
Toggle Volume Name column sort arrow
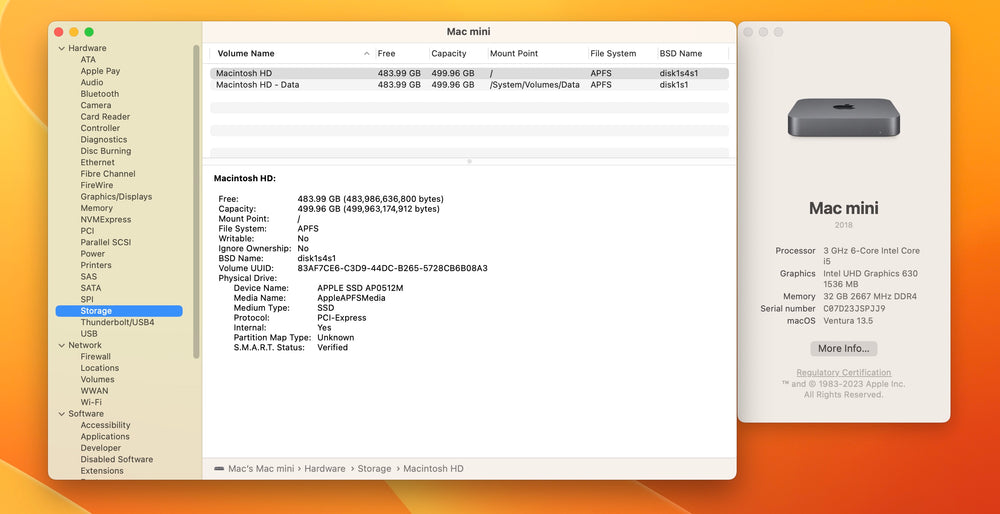point(366,54)
